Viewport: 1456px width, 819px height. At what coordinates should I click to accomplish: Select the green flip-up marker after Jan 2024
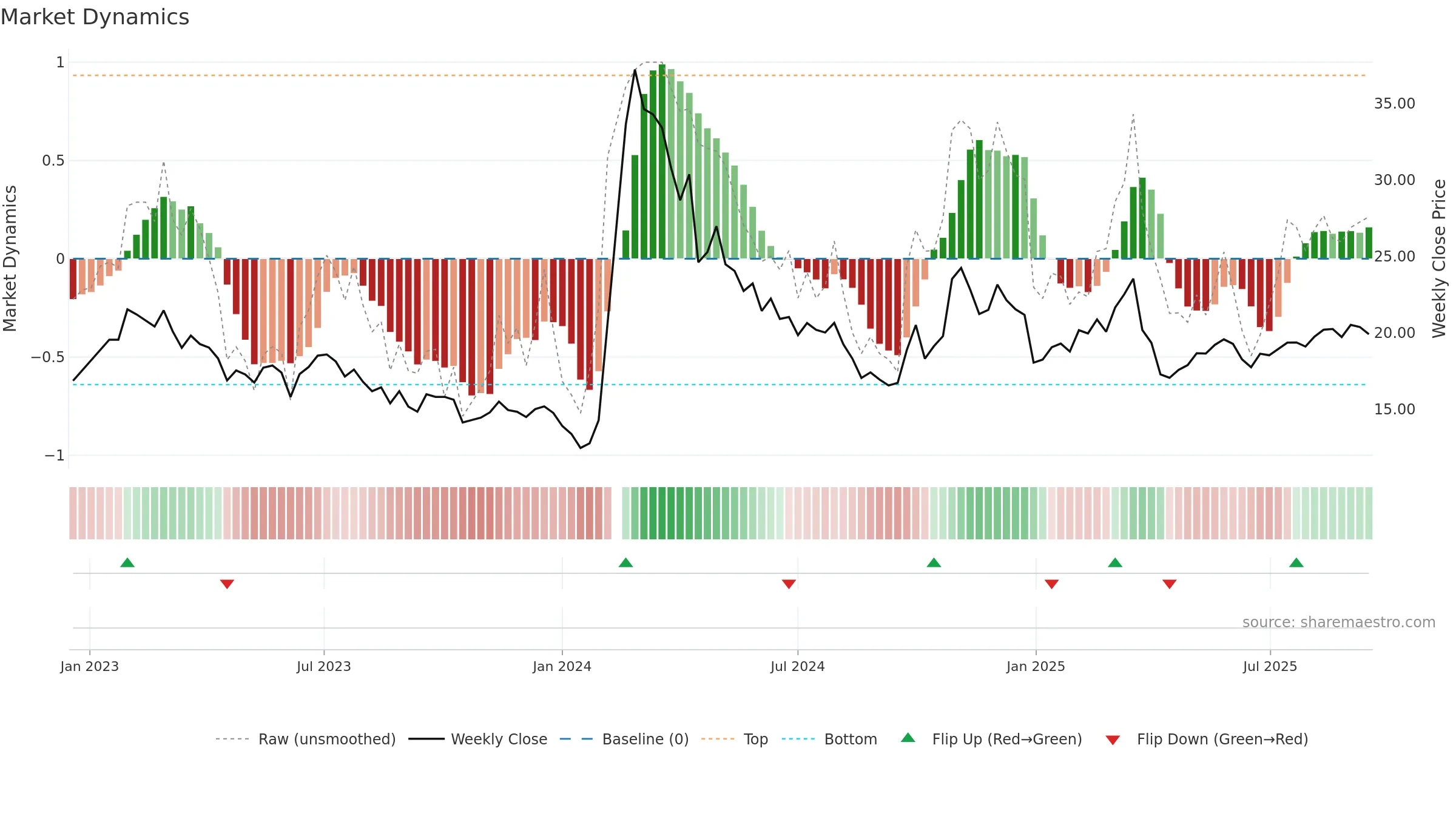[625, 562]
